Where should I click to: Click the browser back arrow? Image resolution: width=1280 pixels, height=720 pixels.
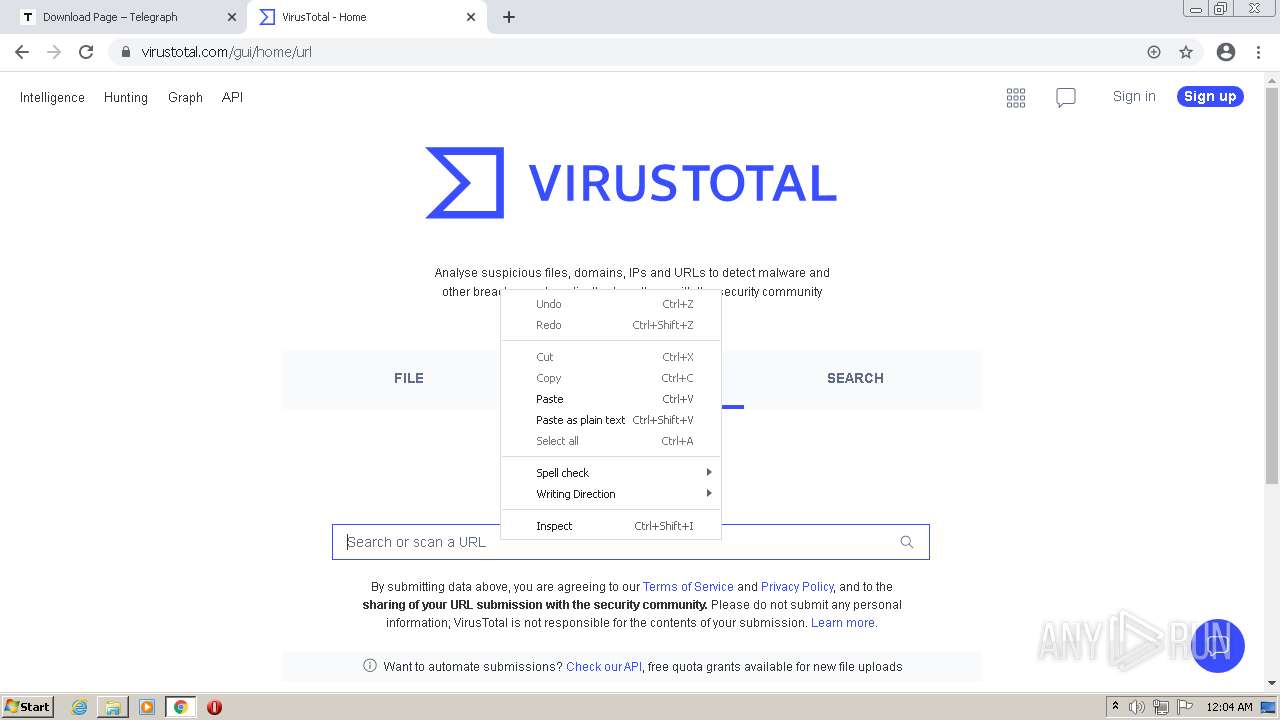tap(22, 52)
